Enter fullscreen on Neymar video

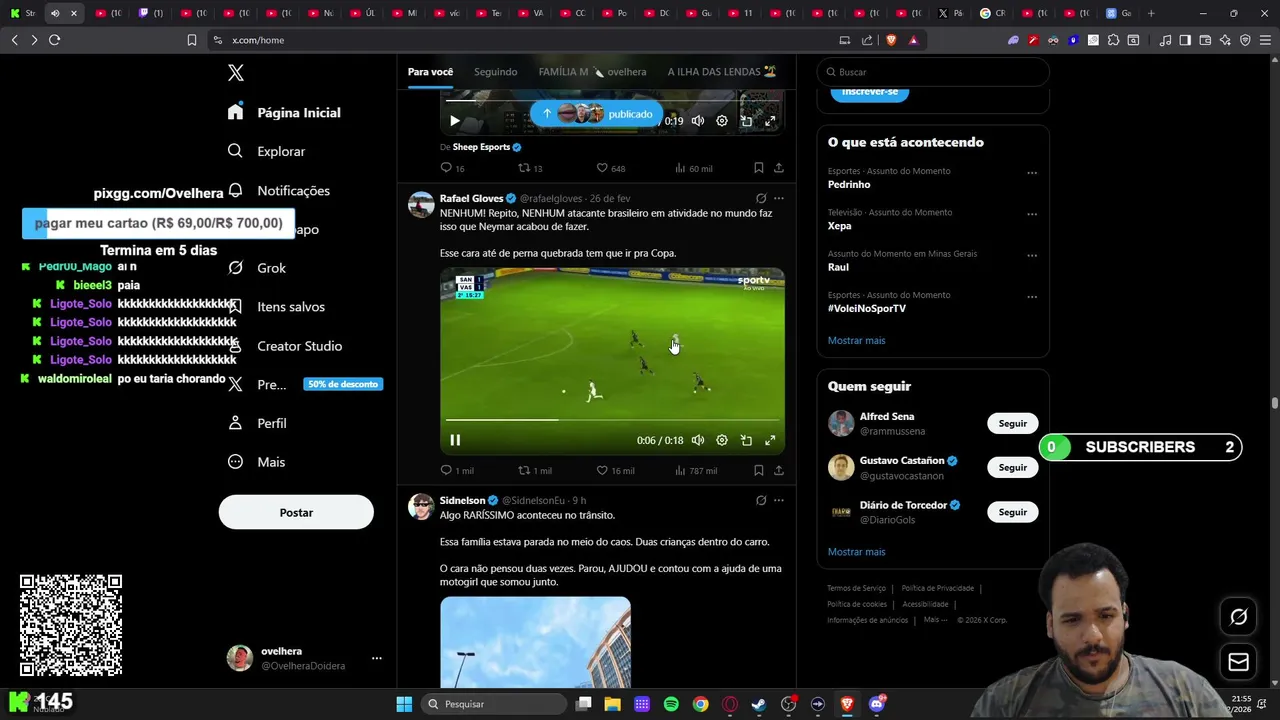[770, 440]
